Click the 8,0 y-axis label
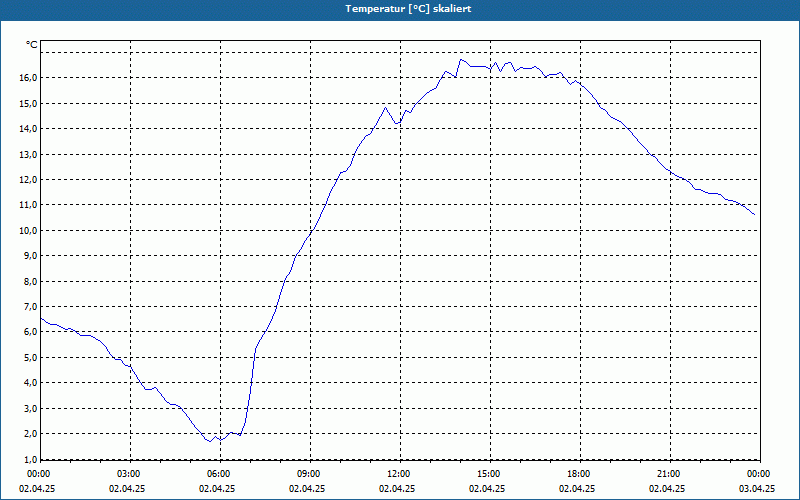 [x=30, y=282]
